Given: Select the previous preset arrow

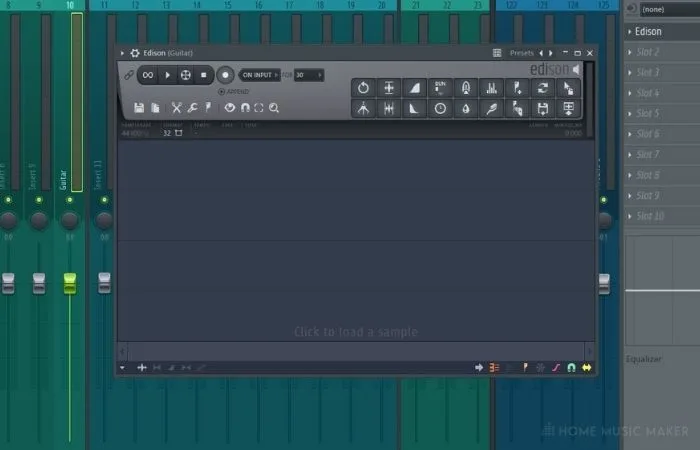Looking at the screenshot, I should point(541,53).
